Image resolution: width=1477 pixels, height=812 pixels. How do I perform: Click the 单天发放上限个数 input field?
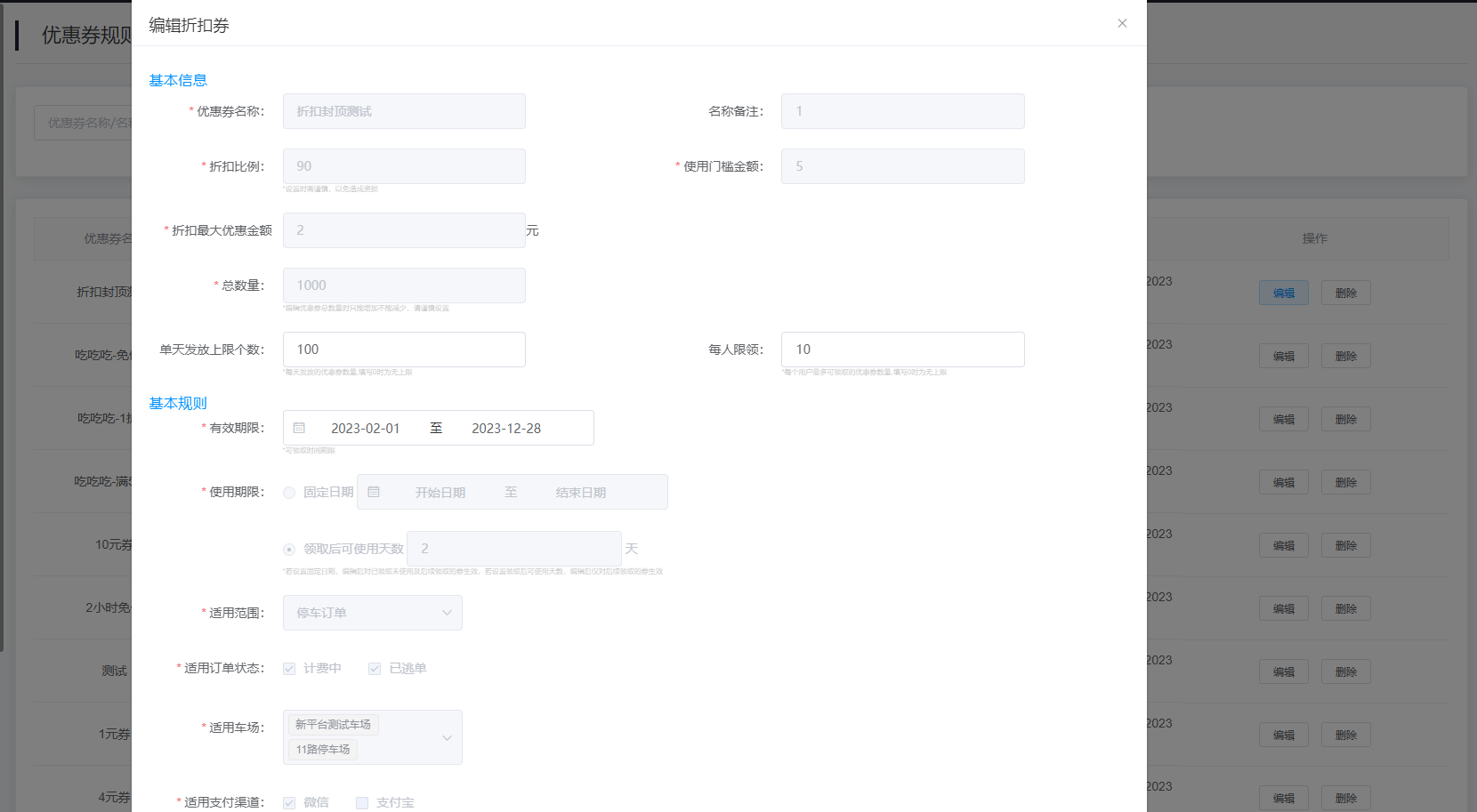(x=404, y=350)
